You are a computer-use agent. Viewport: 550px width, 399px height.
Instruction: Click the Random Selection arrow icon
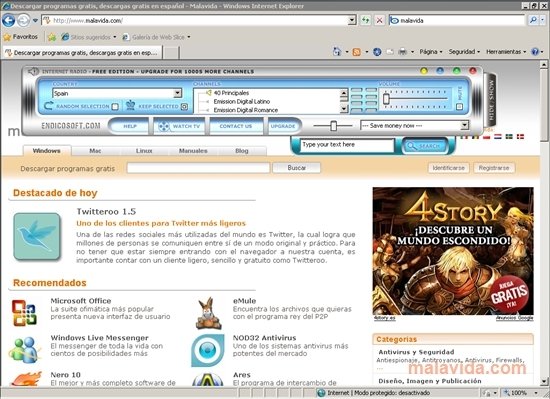click(x=48, y=106)
